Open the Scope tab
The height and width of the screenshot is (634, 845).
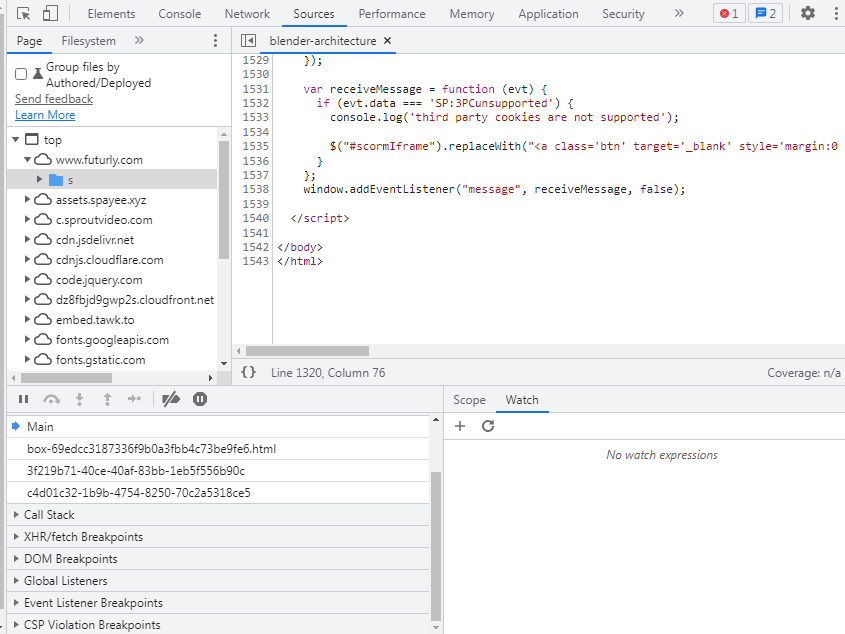(469, 400)
